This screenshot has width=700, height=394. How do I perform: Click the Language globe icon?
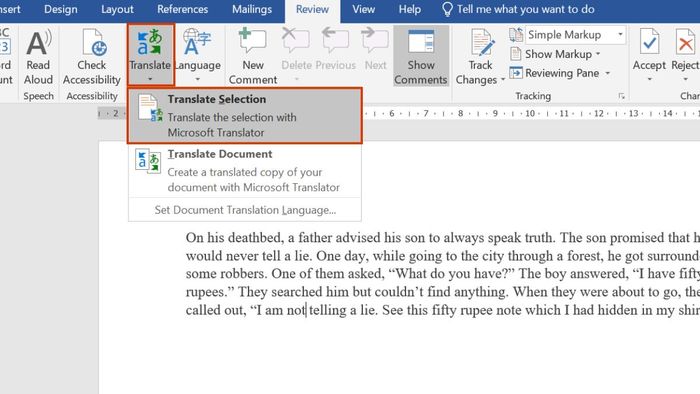click(x=197, y=42)
